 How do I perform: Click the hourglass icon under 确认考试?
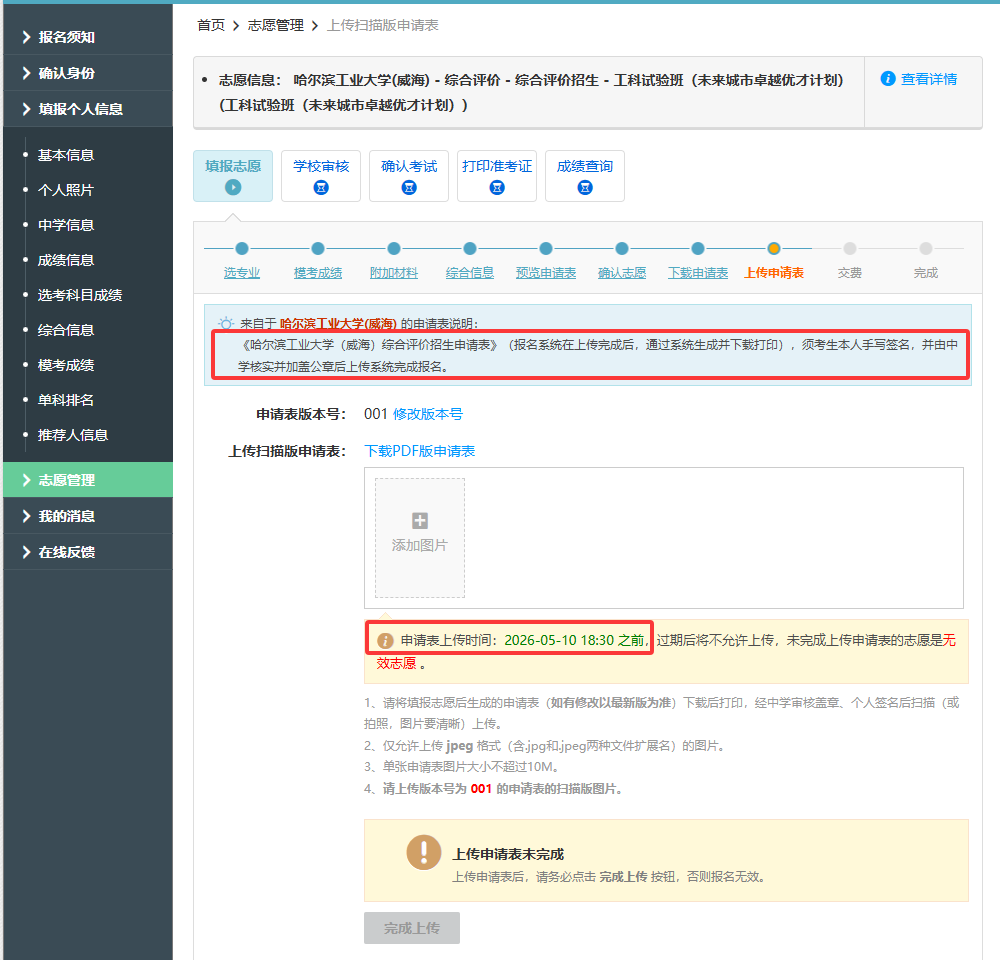(x=409, y=188)
